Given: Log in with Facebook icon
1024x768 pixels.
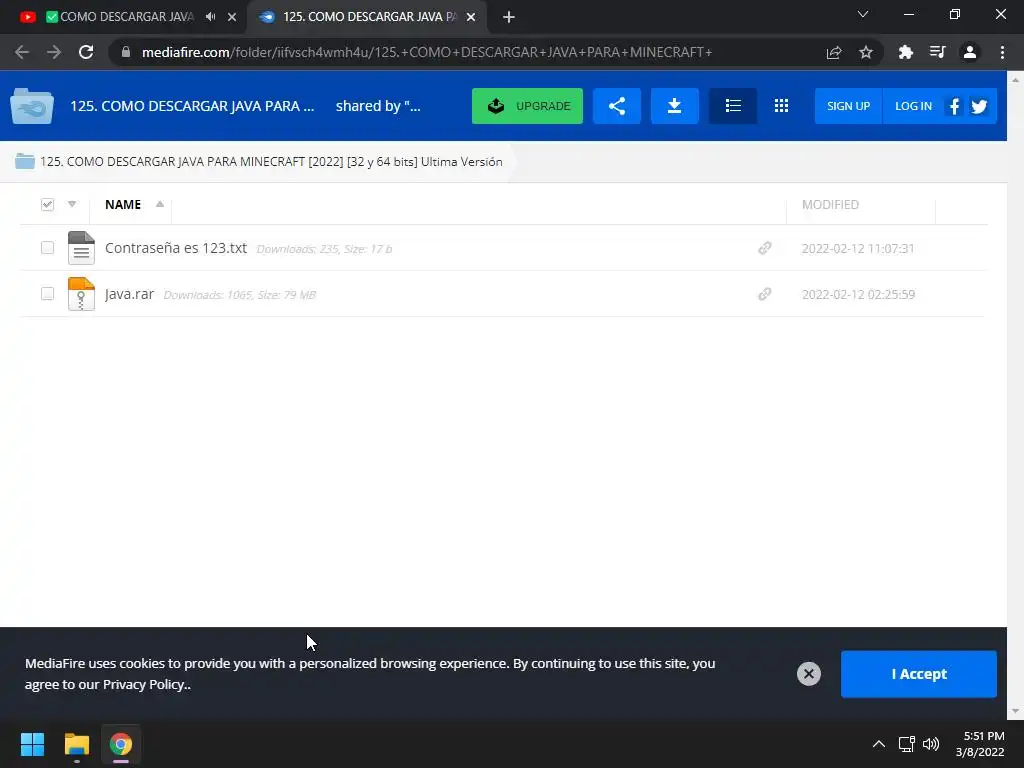Looking at the screenshot, I should pos(954,106).
